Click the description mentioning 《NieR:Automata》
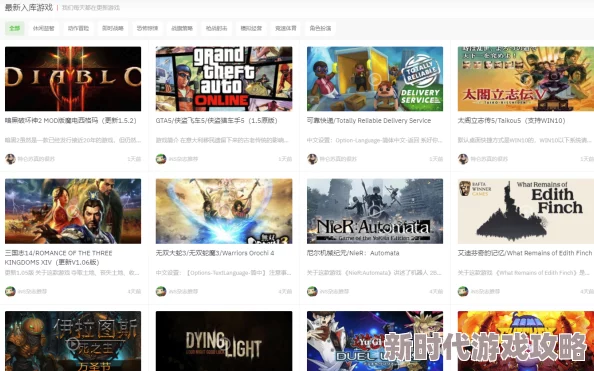 click(374, 273)
